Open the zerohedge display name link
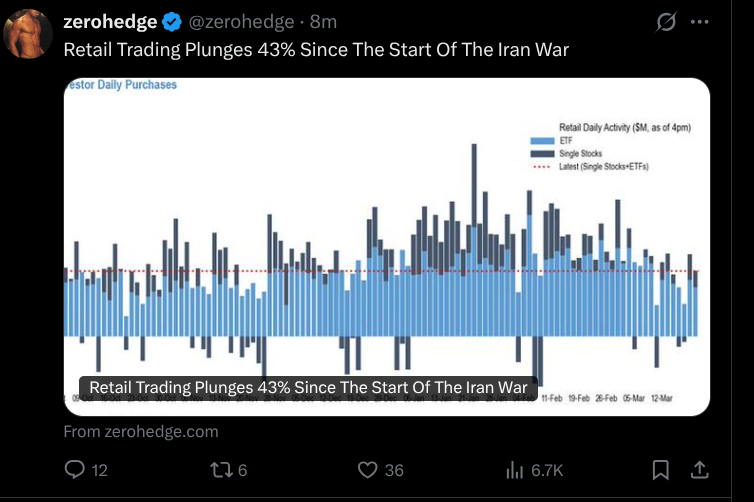The height and width of the screenshot is (502, 754). tap(109, 22)
